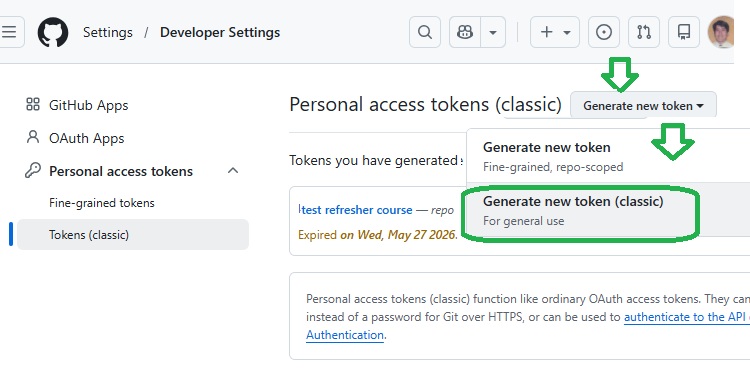The width and height of the screenshot is (750, 374).
Task: Open OAuth Apps in sidebar
Action: pyautogui.click(x=87, y=138)
